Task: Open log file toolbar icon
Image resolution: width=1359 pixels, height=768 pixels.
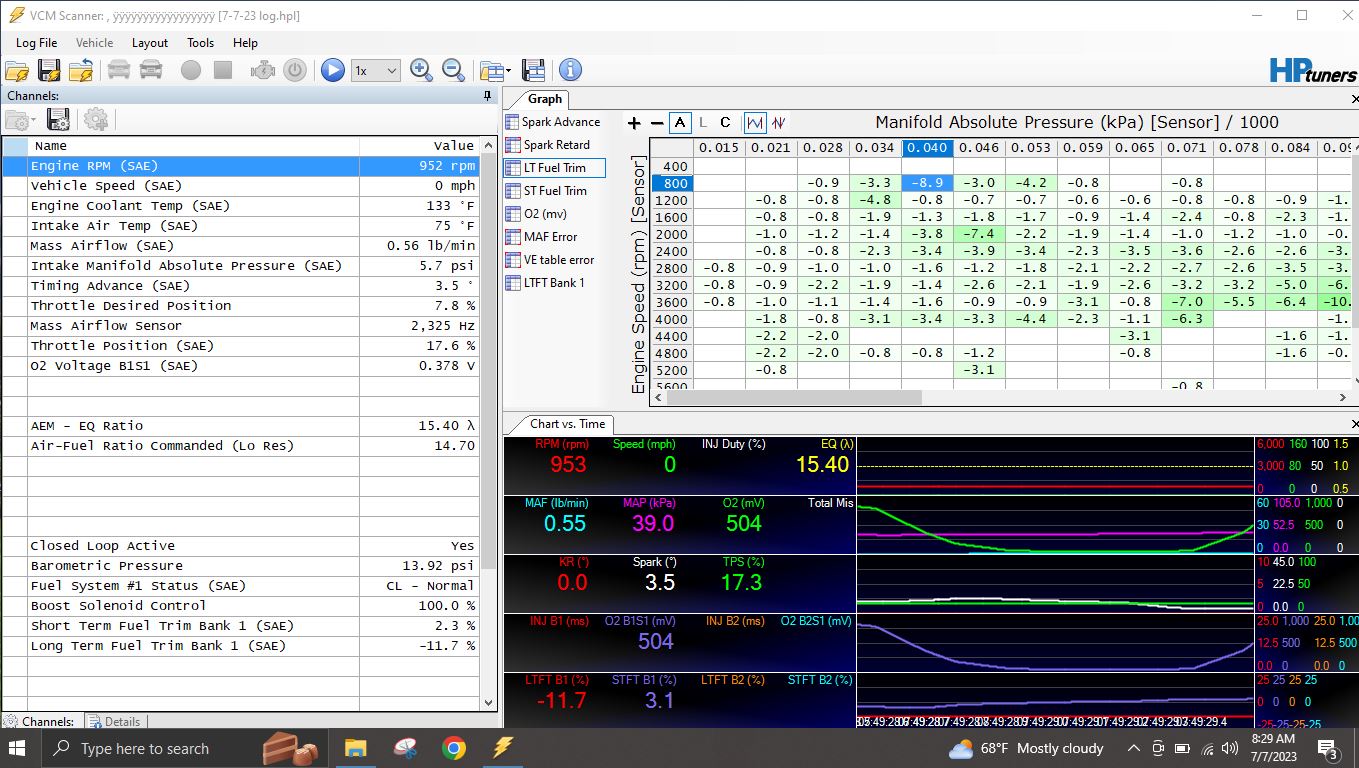Action: (17, 70)
